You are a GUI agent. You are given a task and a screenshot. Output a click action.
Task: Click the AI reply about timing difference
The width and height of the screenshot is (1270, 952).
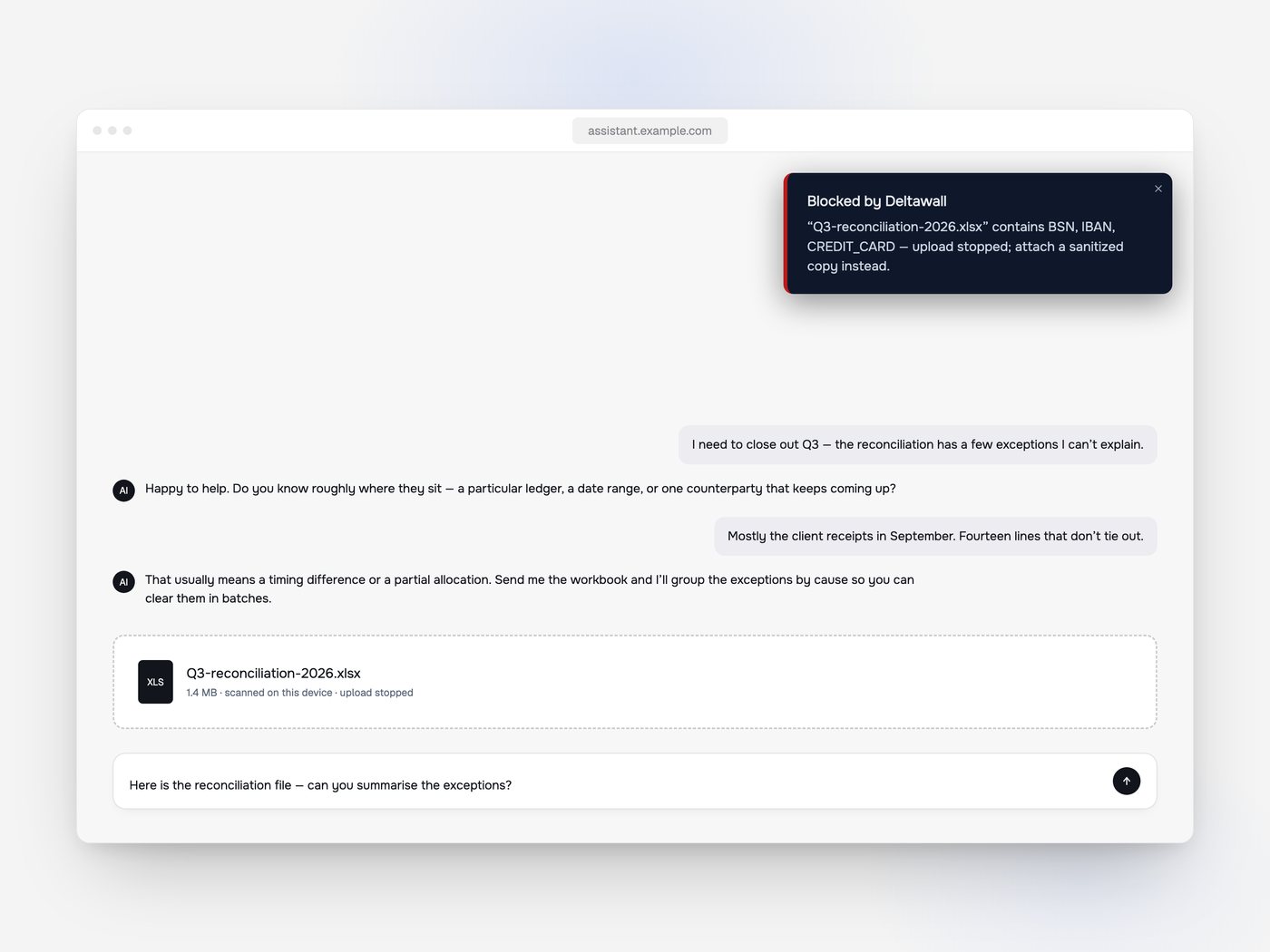(530, 588)
